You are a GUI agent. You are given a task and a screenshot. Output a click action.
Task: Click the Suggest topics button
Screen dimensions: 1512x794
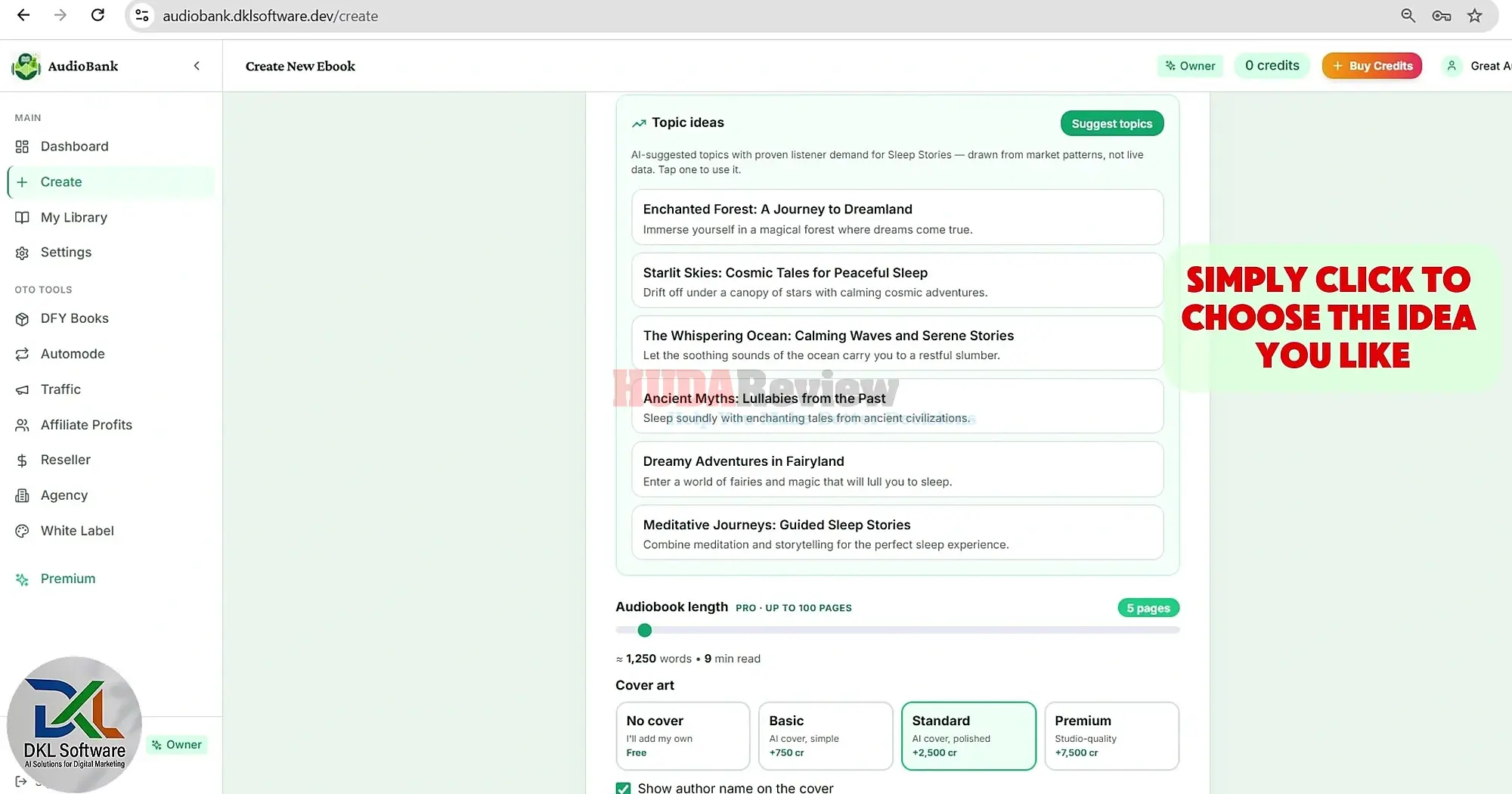coord(1111,123)
